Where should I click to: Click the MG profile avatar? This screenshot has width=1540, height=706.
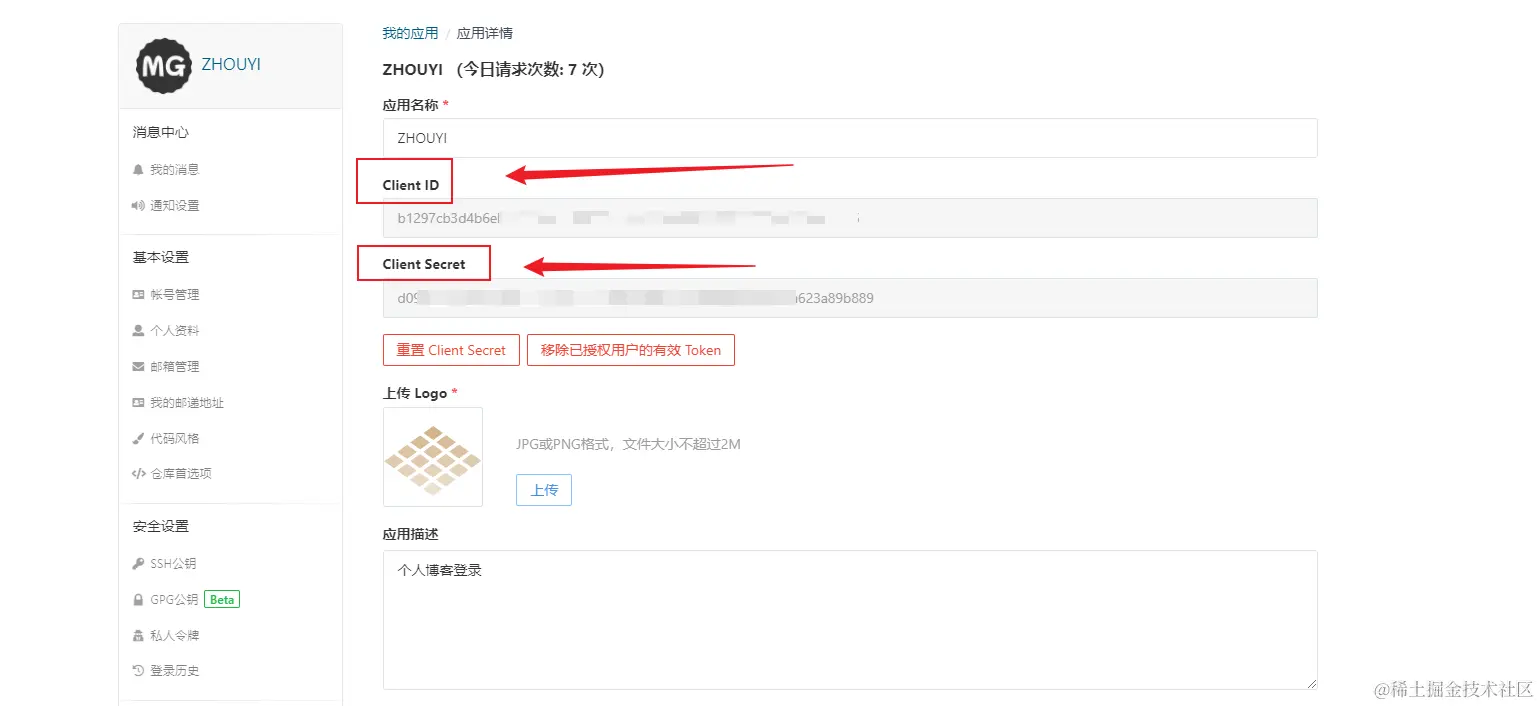tap(164, 66)
